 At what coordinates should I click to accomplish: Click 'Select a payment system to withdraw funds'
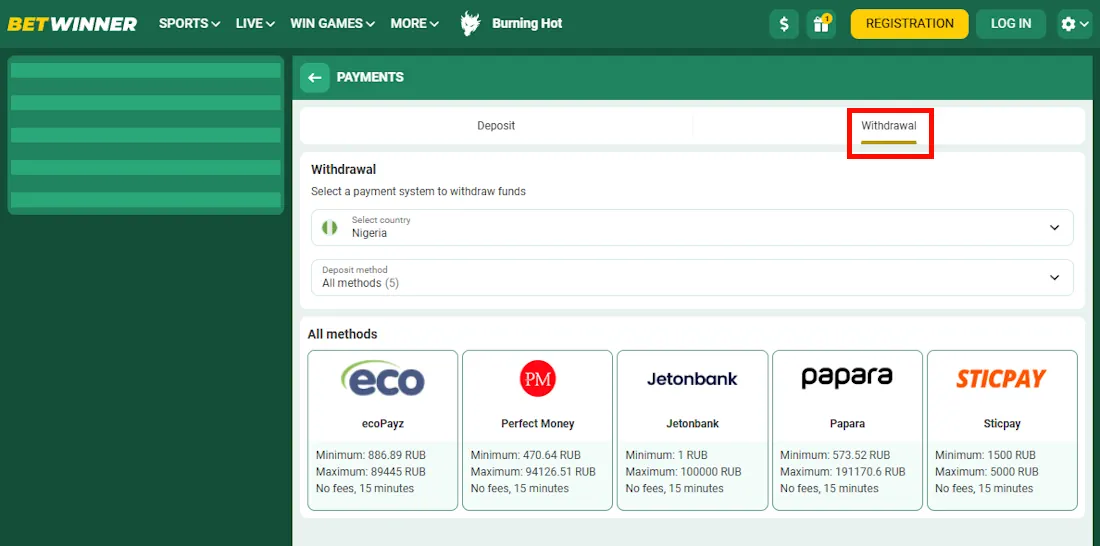coord(418,191)
